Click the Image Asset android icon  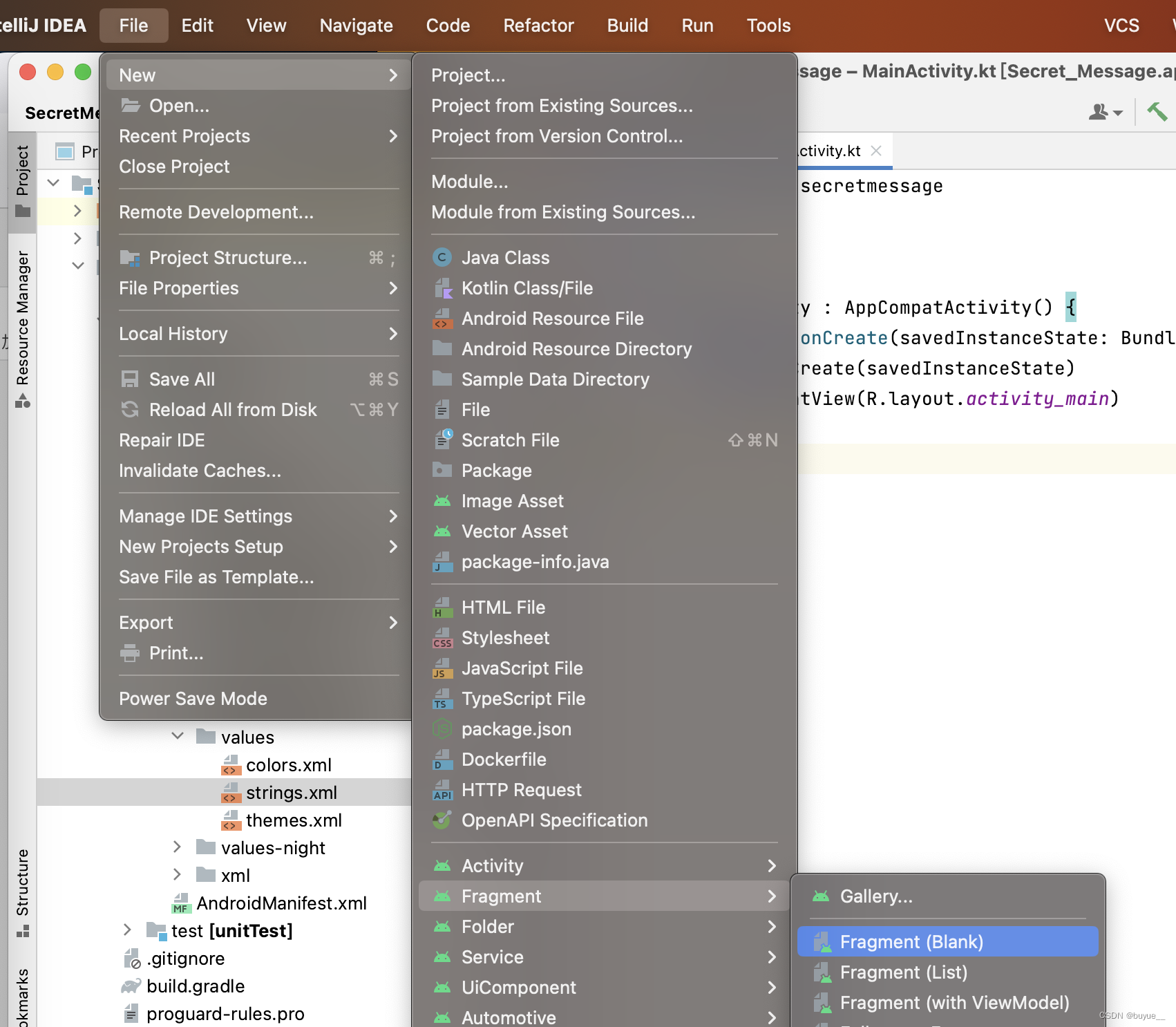point(442,501)
